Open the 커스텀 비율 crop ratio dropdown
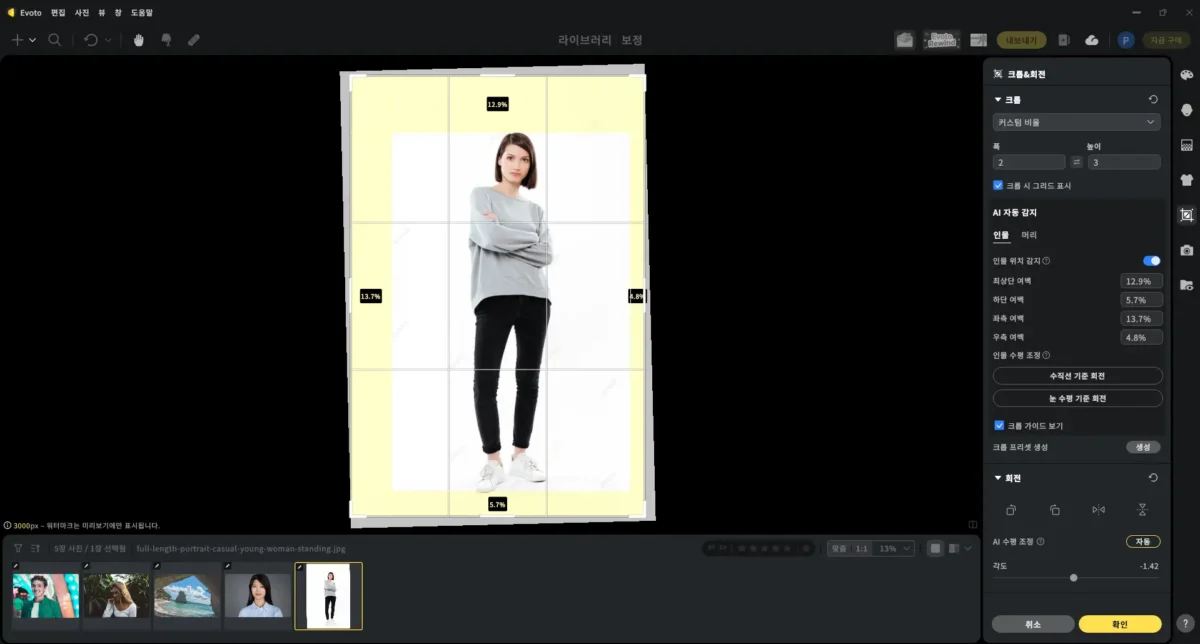The image size is (1200, 644). (1076, 122)
